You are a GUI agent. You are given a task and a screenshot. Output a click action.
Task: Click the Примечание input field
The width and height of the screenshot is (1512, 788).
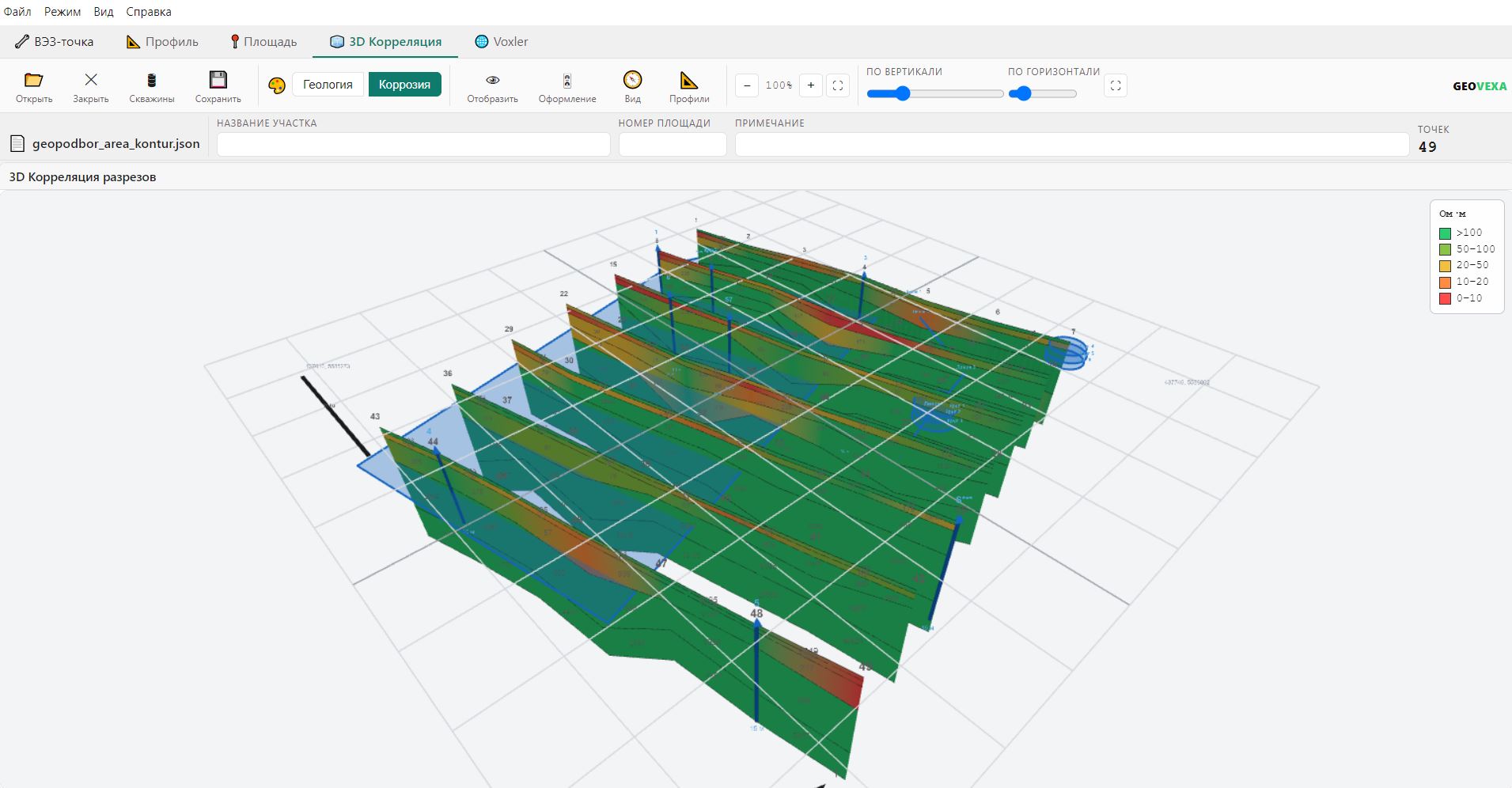tap(1072, 144)
